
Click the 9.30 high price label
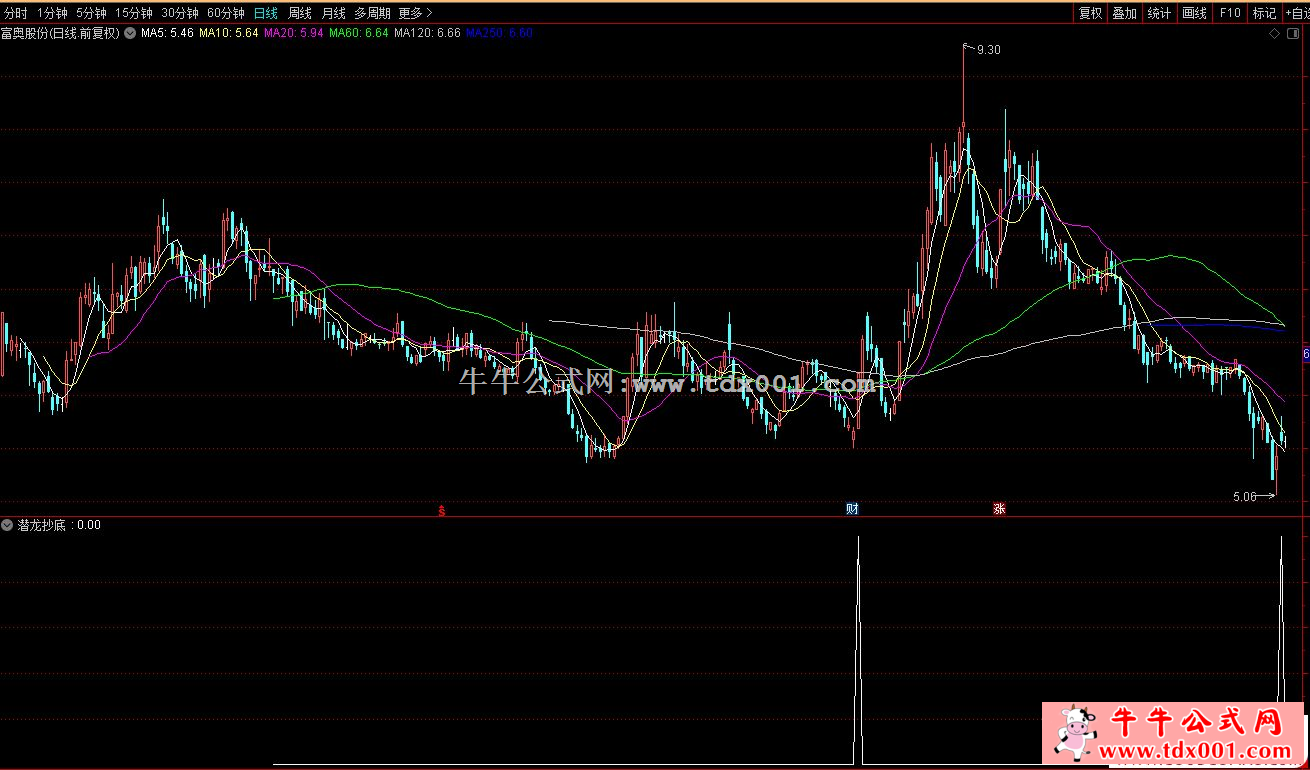coord(988,50)
